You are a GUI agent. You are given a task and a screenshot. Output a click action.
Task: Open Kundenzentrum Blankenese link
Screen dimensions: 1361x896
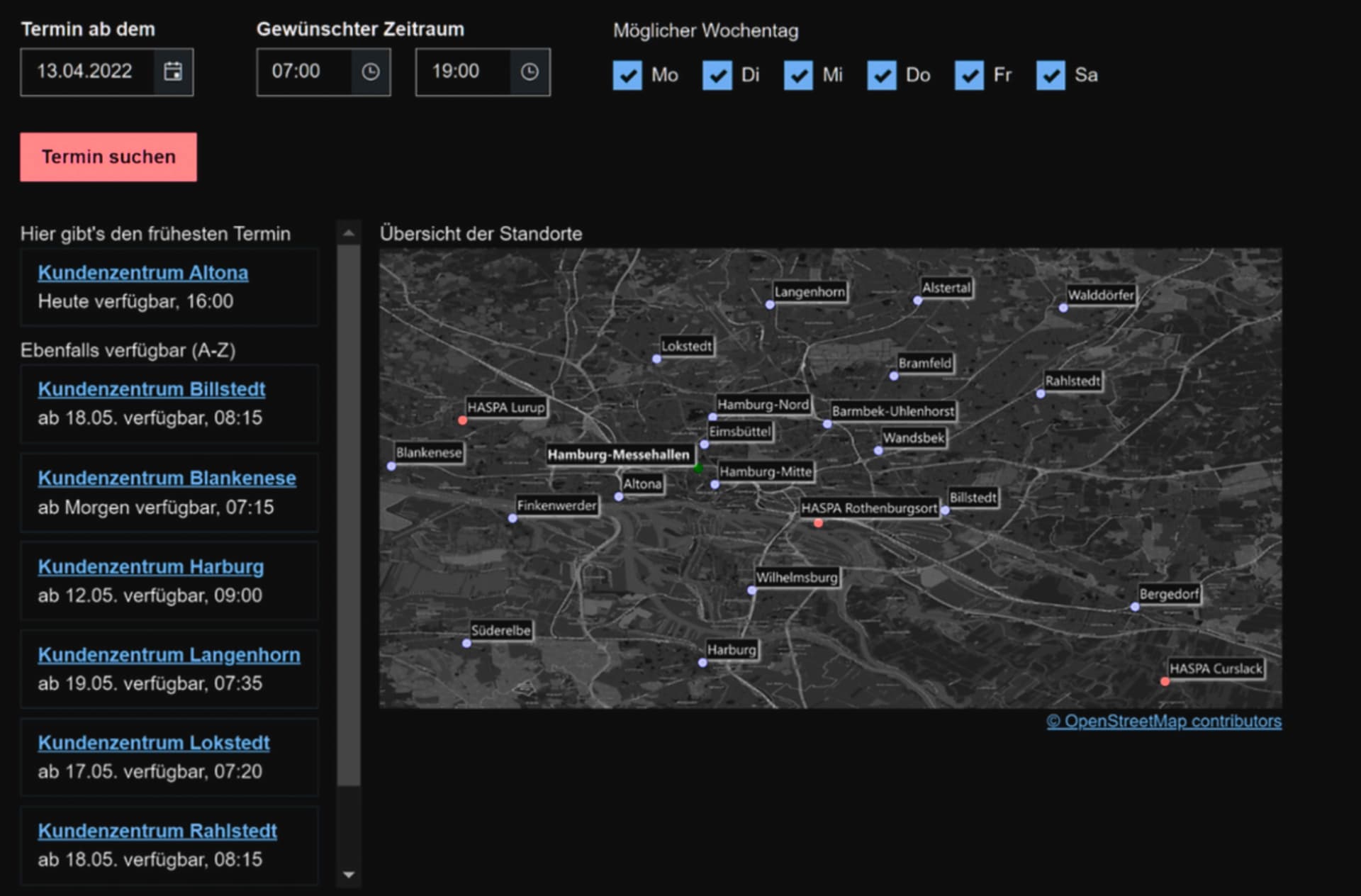point(167,478)
